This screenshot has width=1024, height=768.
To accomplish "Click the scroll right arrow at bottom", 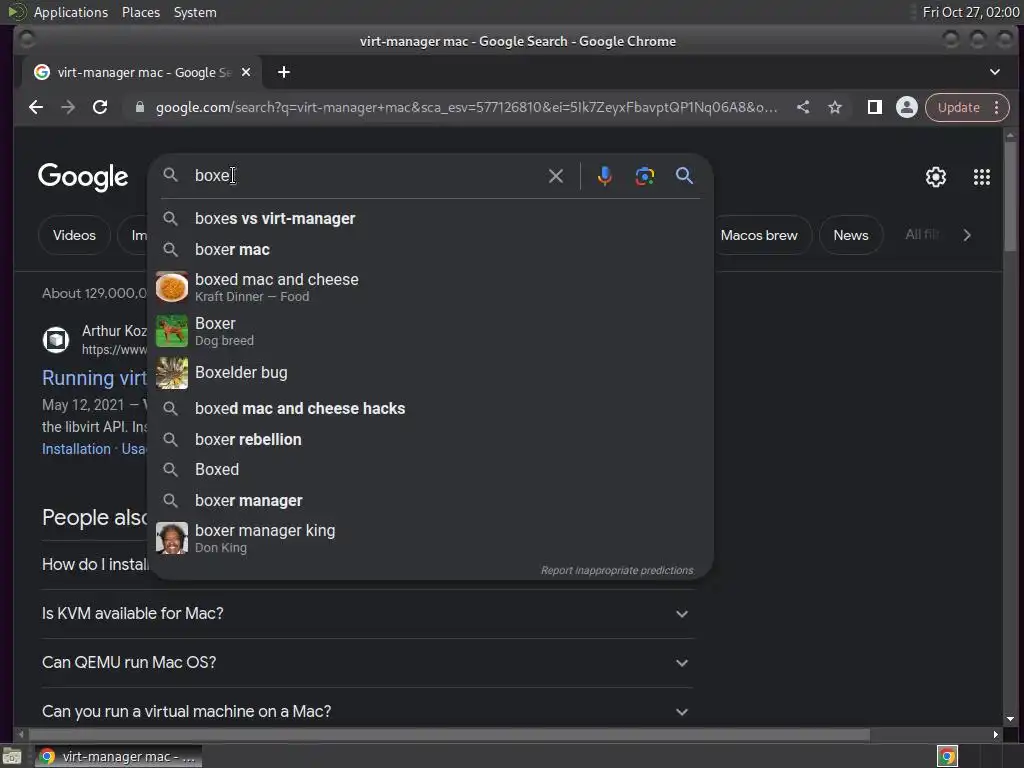I will [995, 735].
